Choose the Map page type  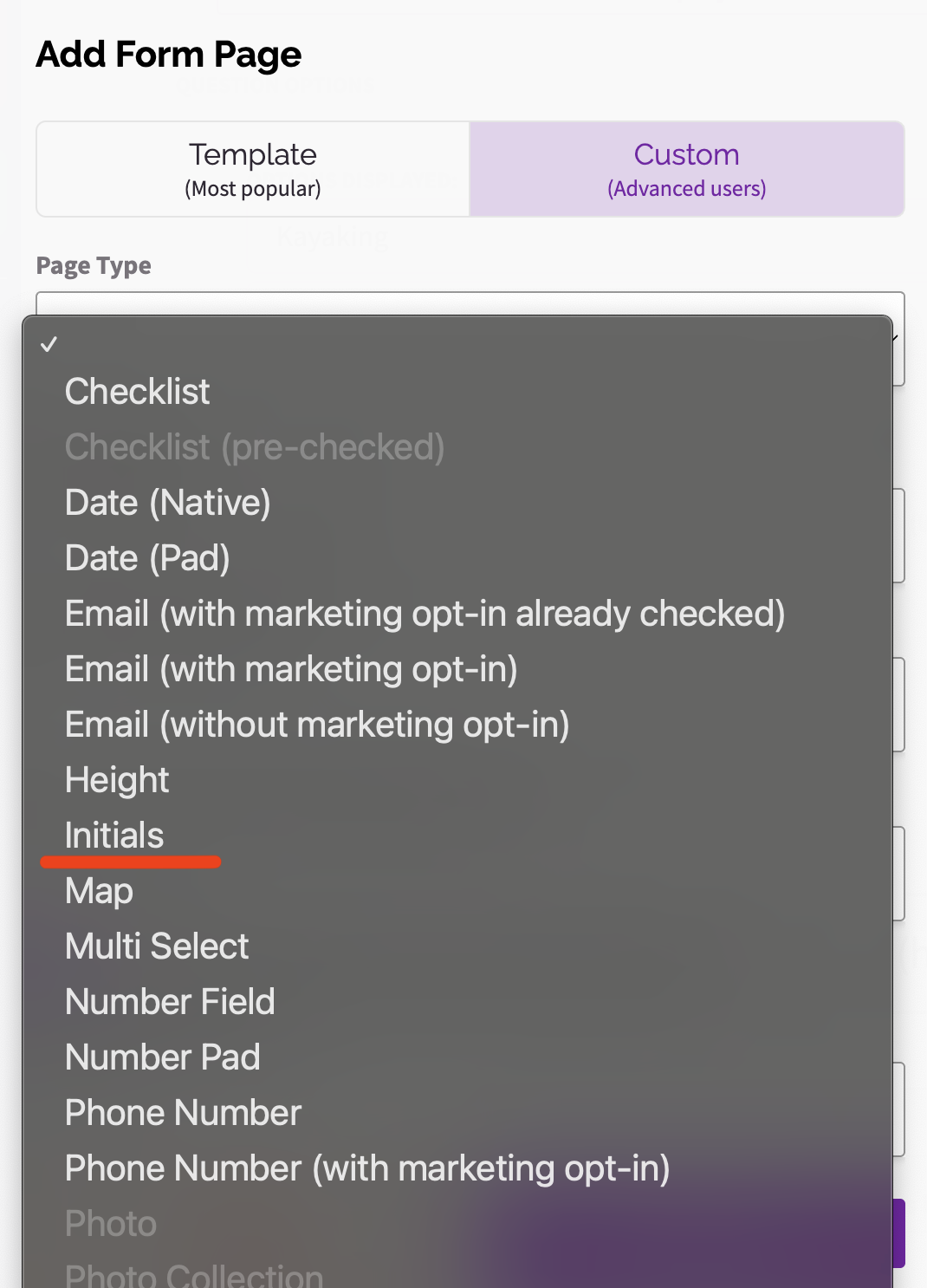click(98, 891)
